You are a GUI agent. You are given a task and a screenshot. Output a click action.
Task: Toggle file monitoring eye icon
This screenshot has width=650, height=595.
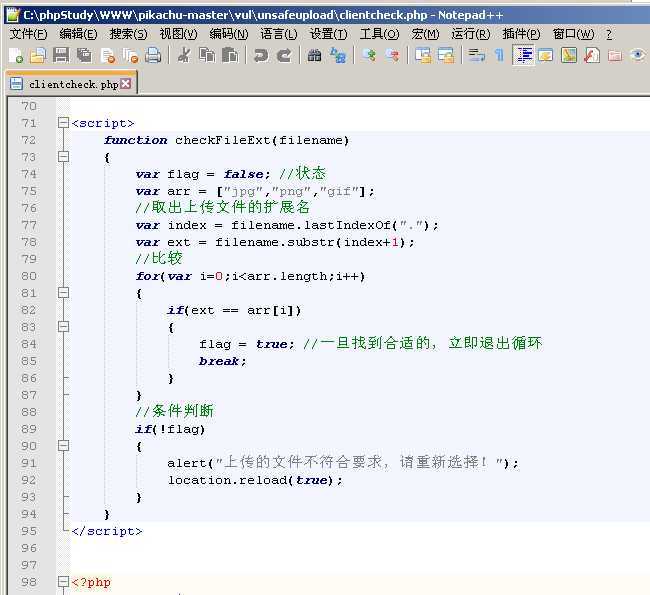(638, 55)
